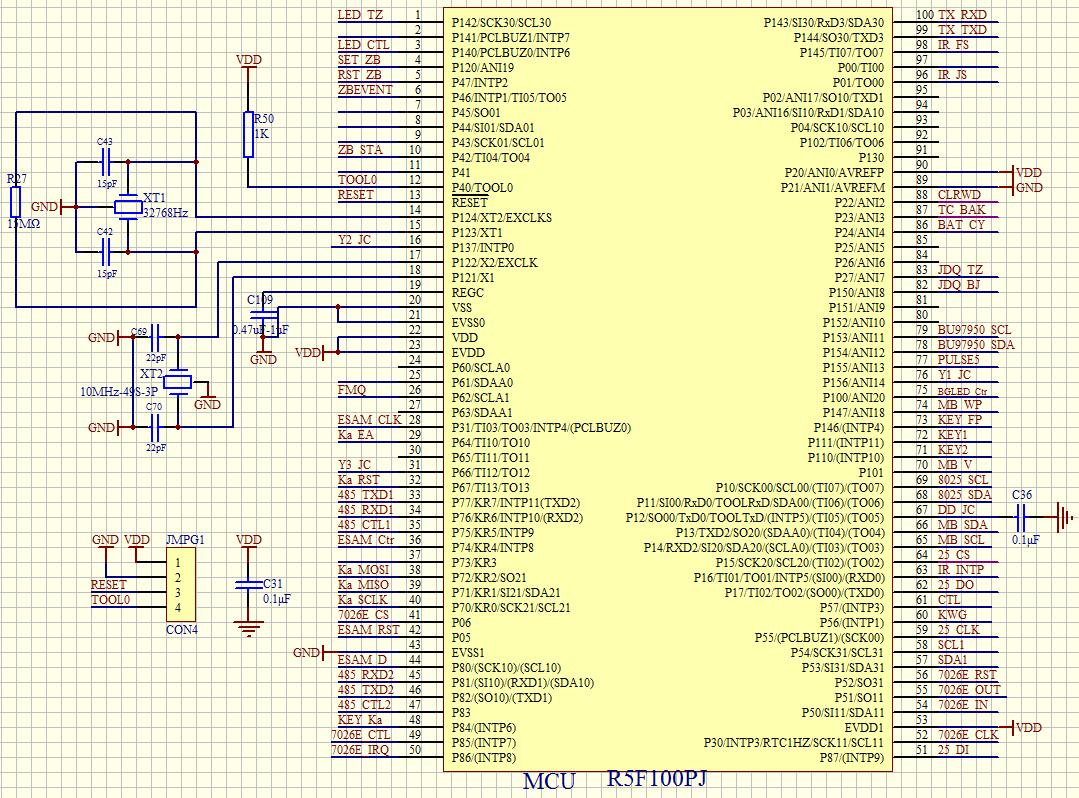This screenshot has width=1079, height=798.
Task: Click the XT2 10MHz crystal symbol
Action: click(x=178, y=381)
